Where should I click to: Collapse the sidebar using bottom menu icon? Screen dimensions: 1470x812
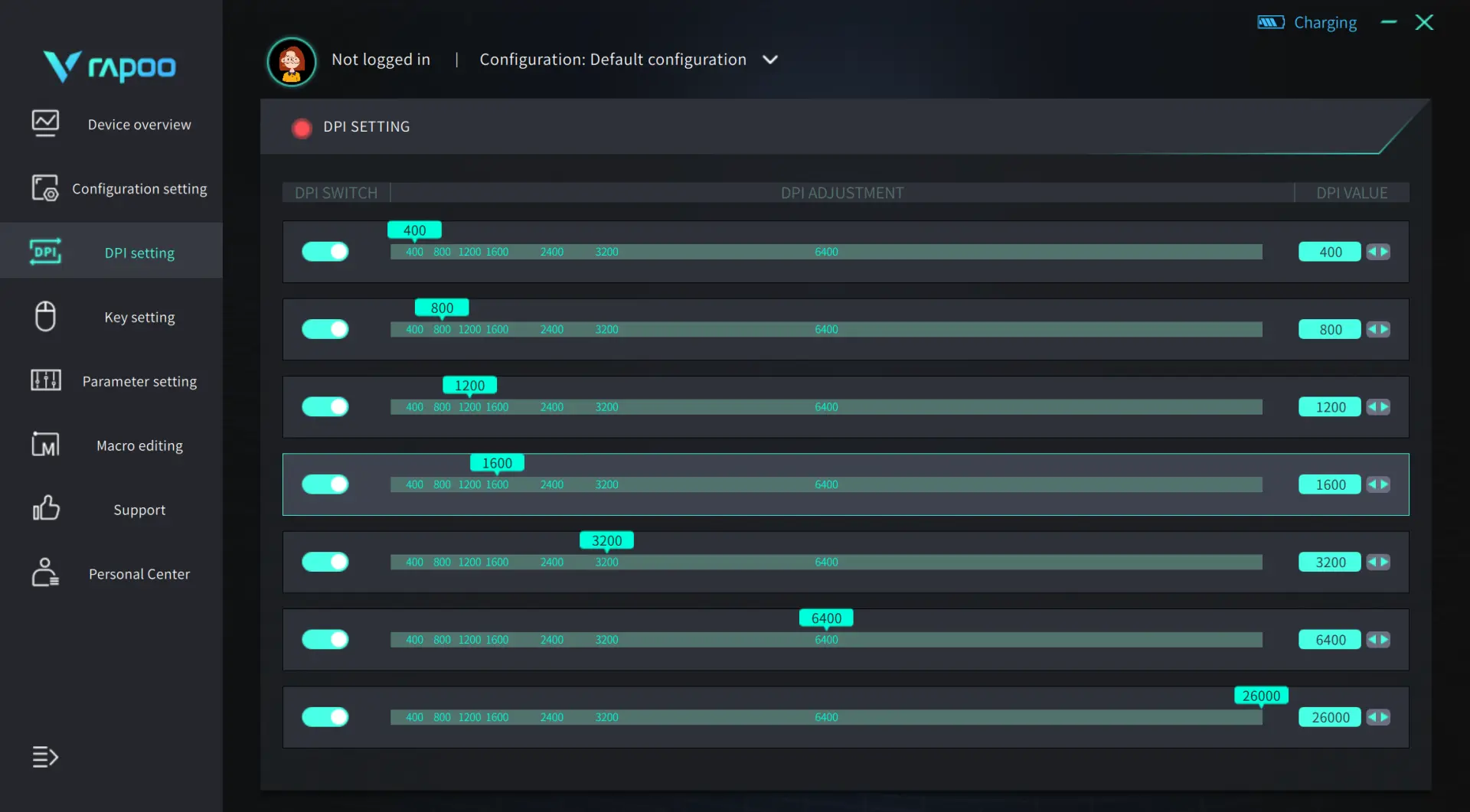tap(45, 757)
